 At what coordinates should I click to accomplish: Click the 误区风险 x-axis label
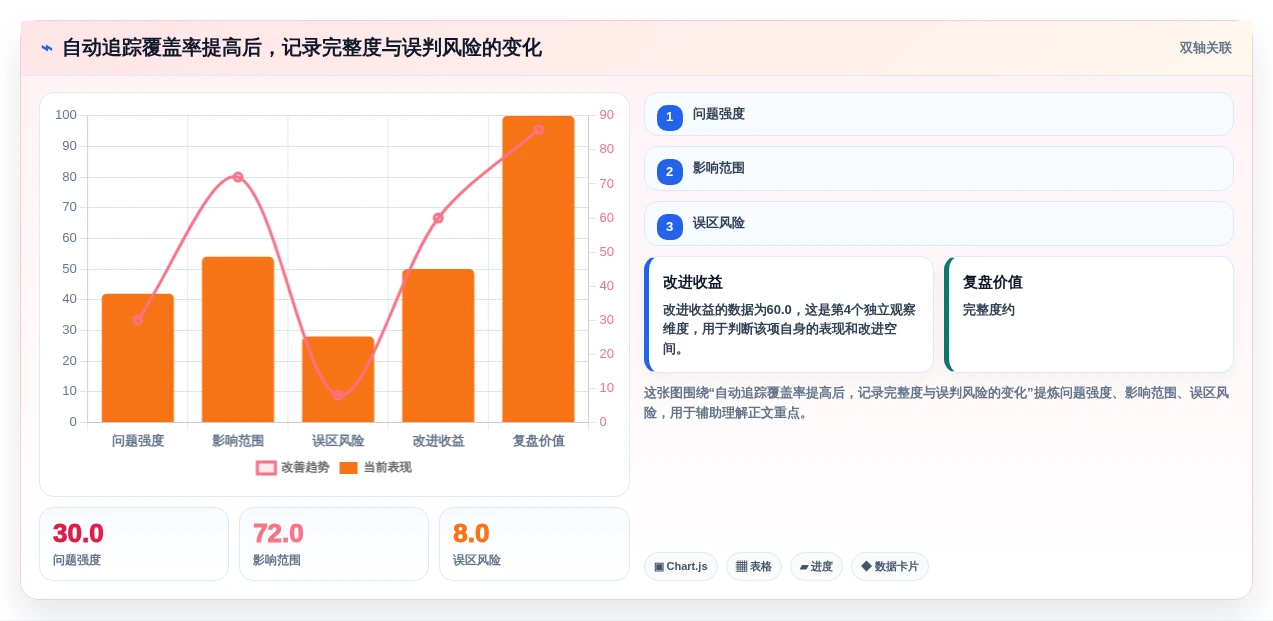[338, 440]
